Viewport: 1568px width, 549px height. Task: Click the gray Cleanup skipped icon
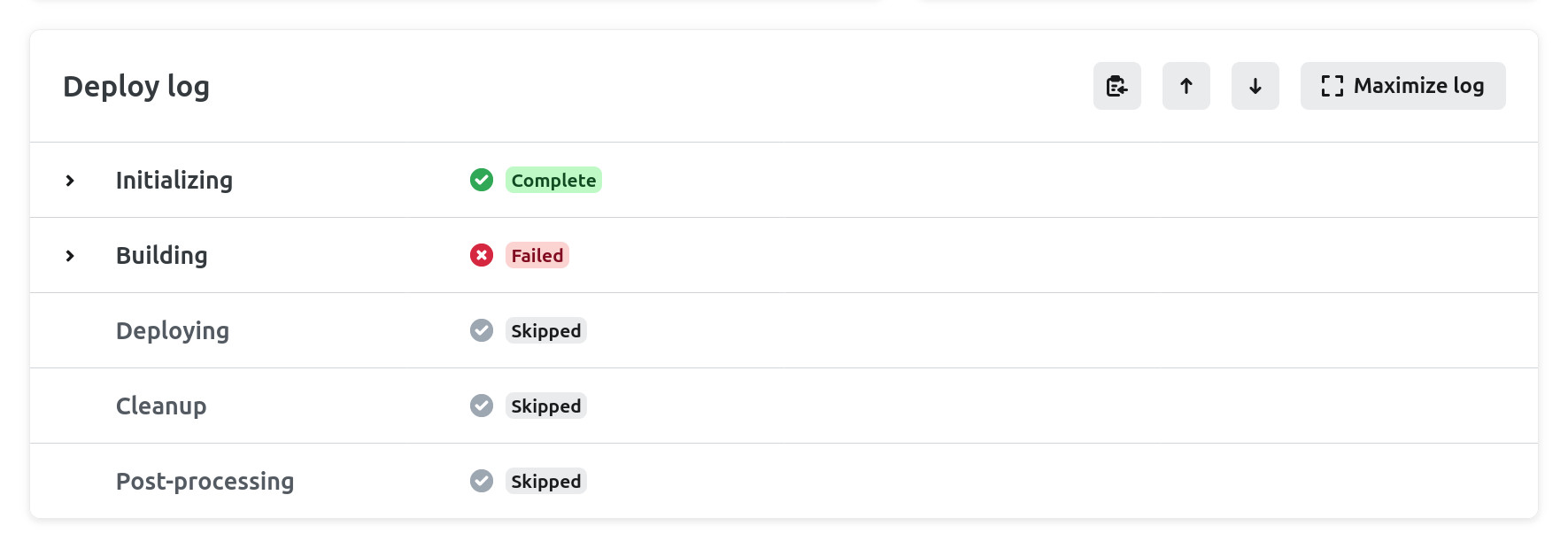pos(482,406)
